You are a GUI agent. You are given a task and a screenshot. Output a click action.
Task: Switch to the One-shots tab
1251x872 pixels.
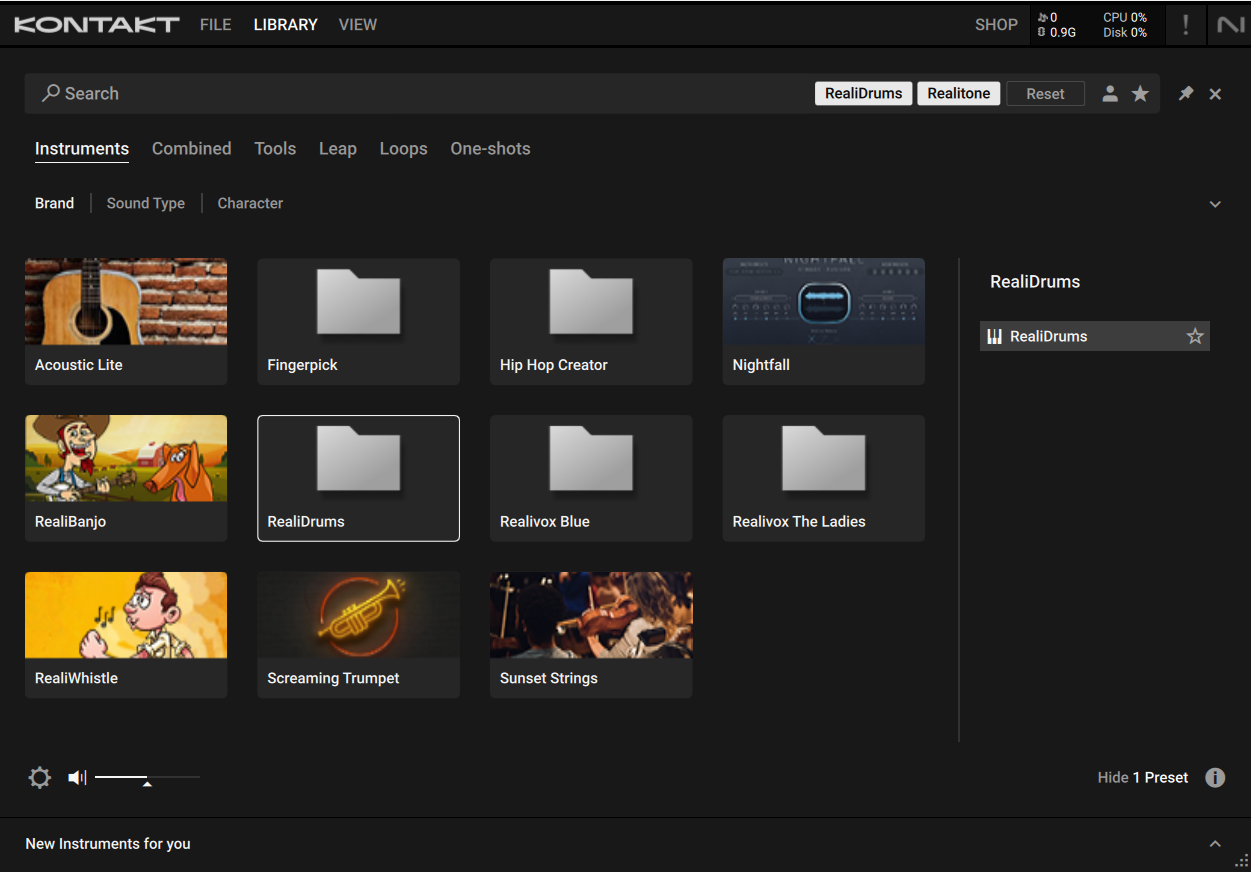click(x=490, y=149)
